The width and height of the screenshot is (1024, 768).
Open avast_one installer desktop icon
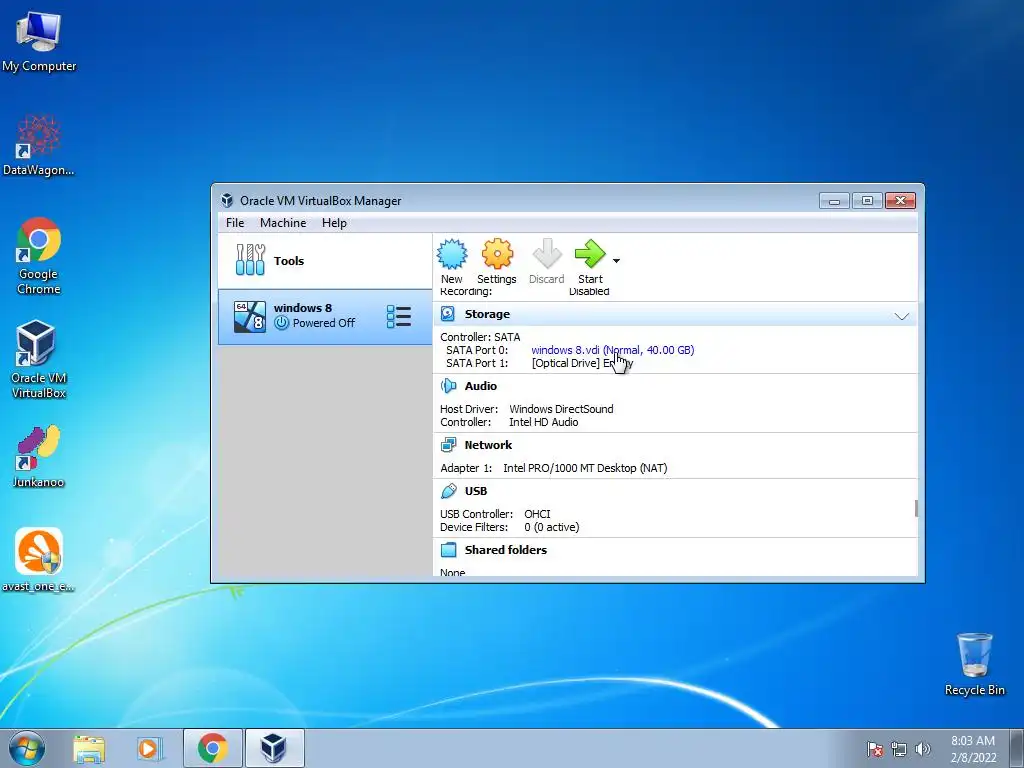[x=39, y=560]
